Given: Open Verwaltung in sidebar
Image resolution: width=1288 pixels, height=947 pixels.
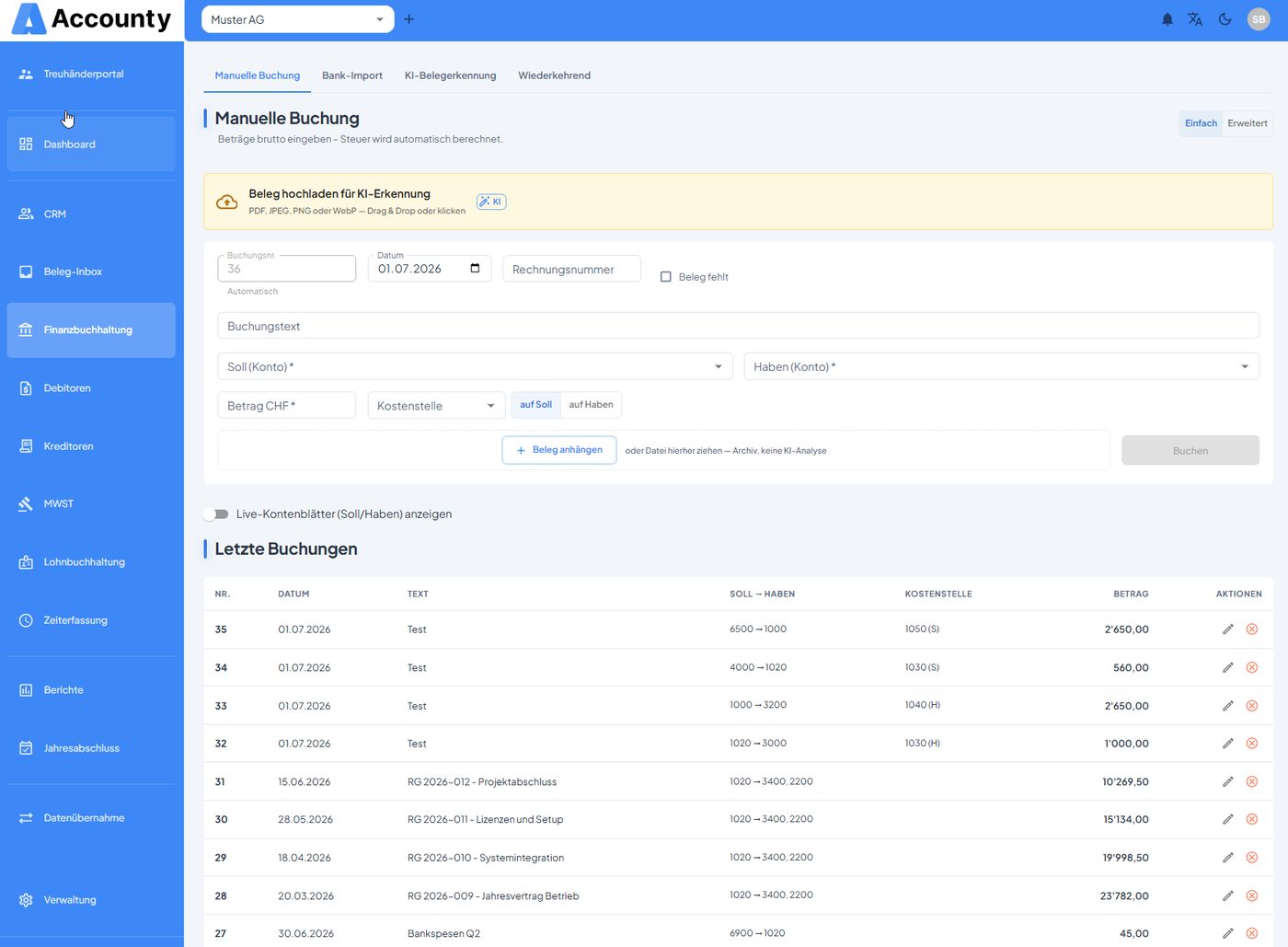Looking at the screenshot, I should 91,900.
